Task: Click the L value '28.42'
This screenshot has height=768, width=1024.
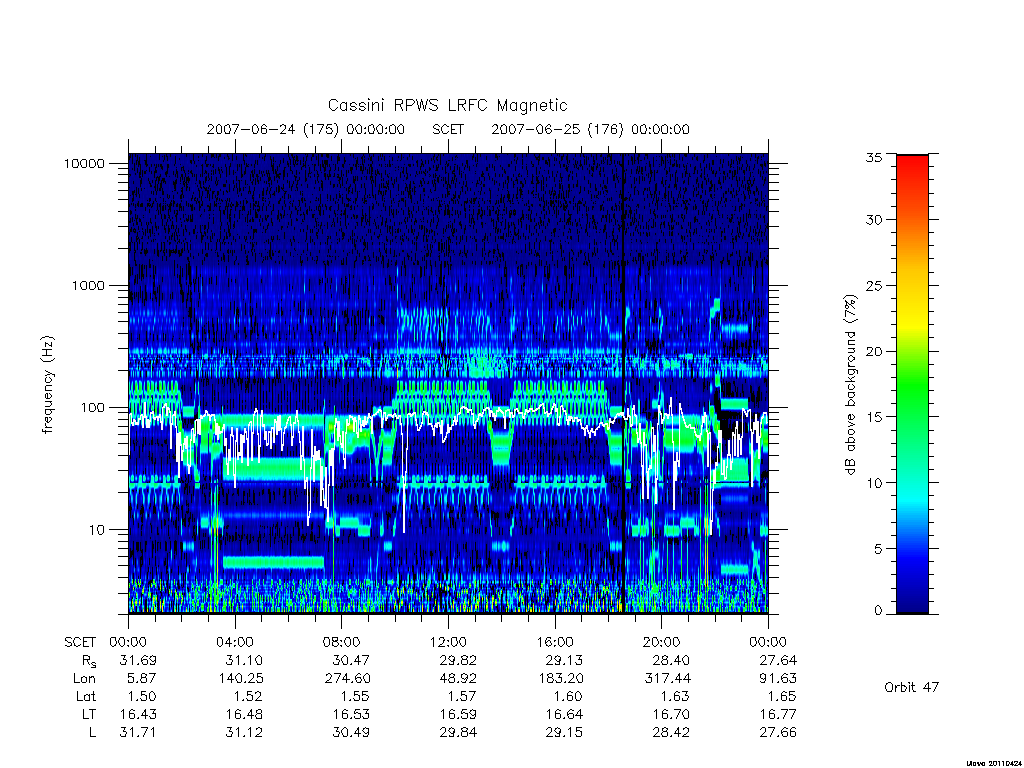Action: pos(671,732)
